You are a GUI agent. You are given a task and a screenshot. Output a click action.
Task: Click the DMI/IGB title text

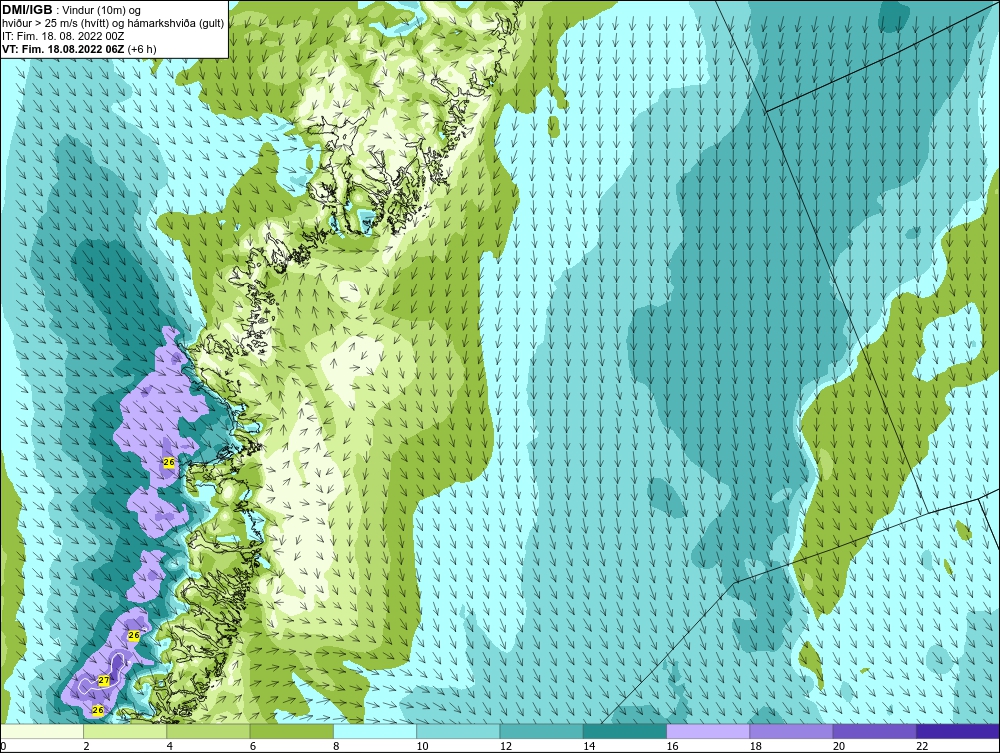tap(27, 10)
